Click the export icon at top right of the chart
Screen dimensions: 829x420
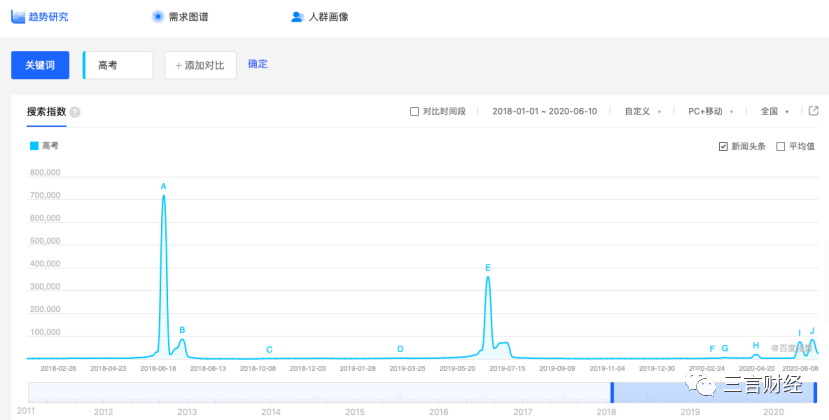click(x=814, y=111)
